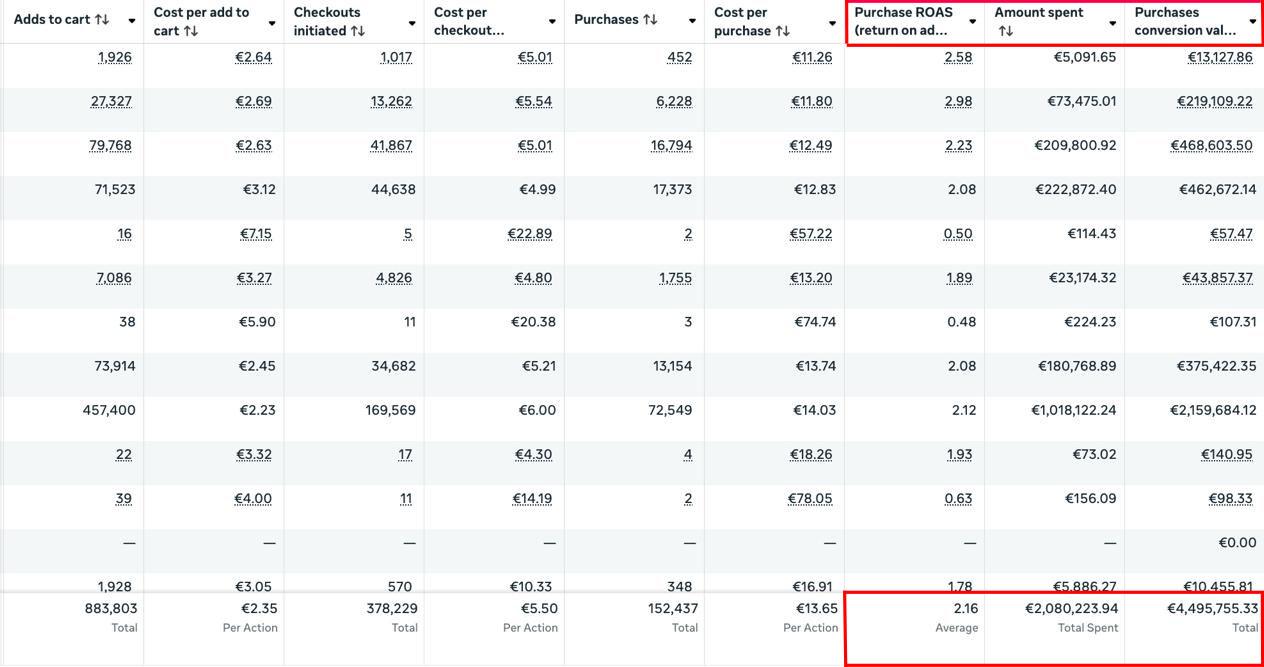Open the 2.58 Purchase ROAS link

pos(958,57)
